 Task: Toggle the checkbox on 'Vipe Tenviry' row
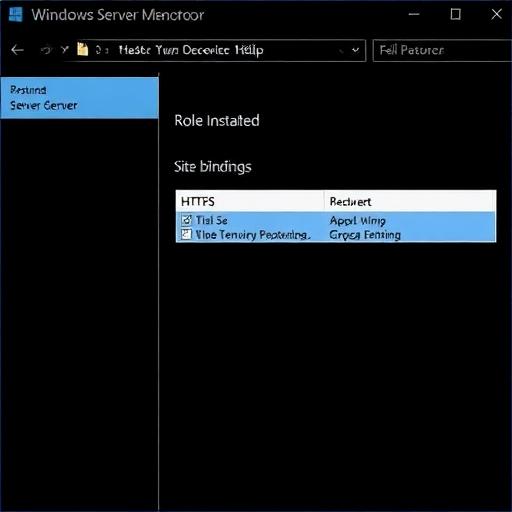[186, 234]
